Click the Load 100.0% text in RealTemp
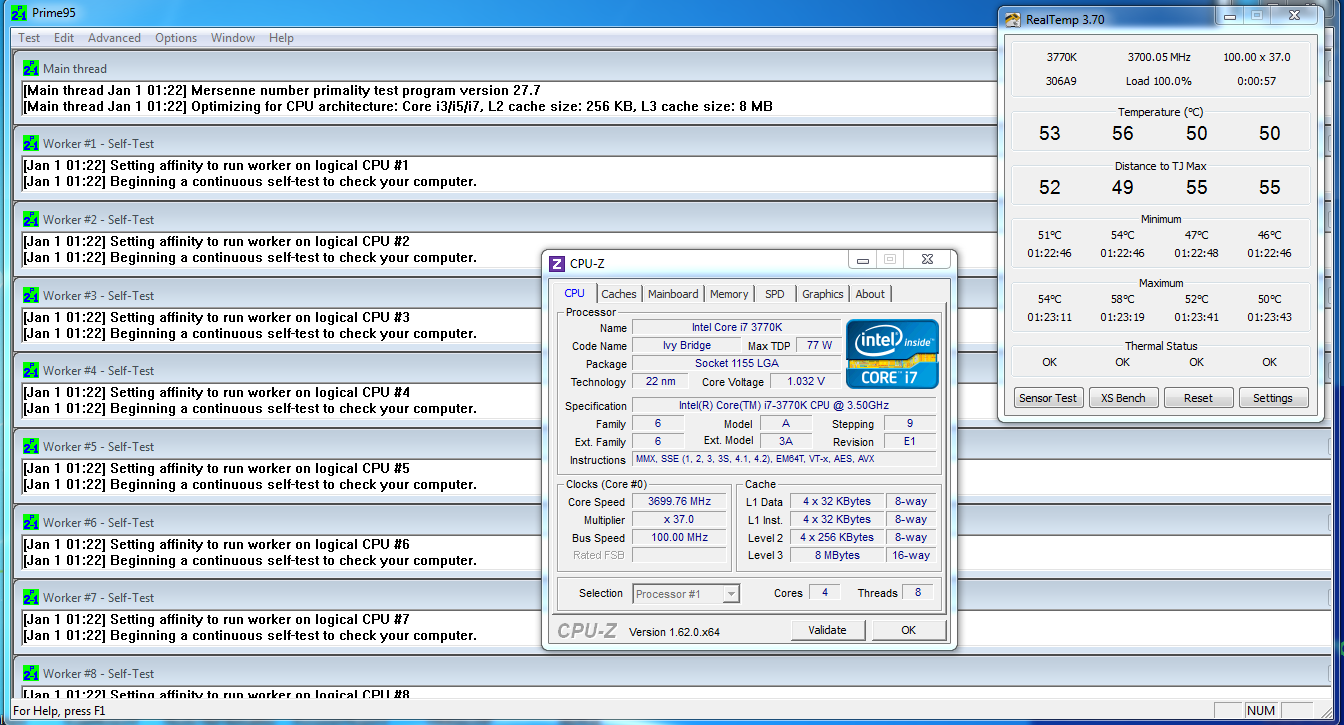The image size is (1344, 725). pyautogui.click(x=1159, y=81)
